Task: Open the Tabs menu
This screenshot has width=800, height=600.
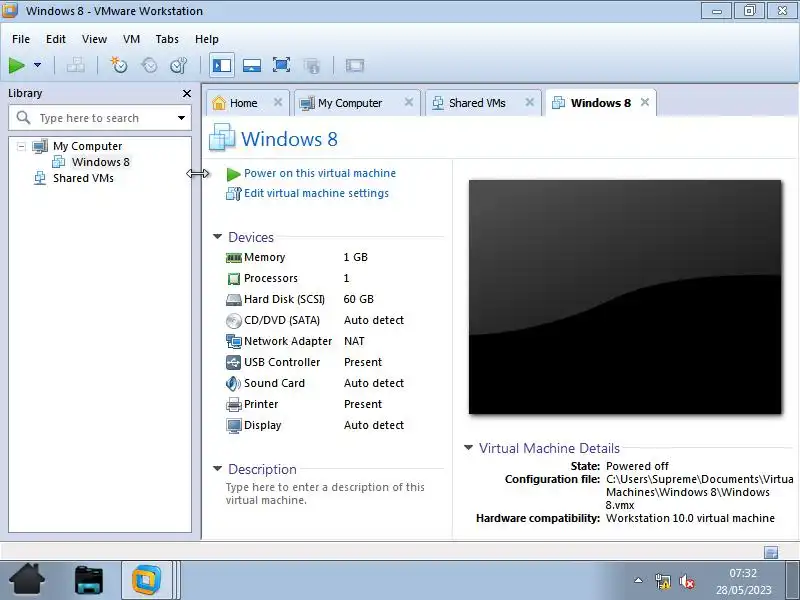Action: point(167,39)
